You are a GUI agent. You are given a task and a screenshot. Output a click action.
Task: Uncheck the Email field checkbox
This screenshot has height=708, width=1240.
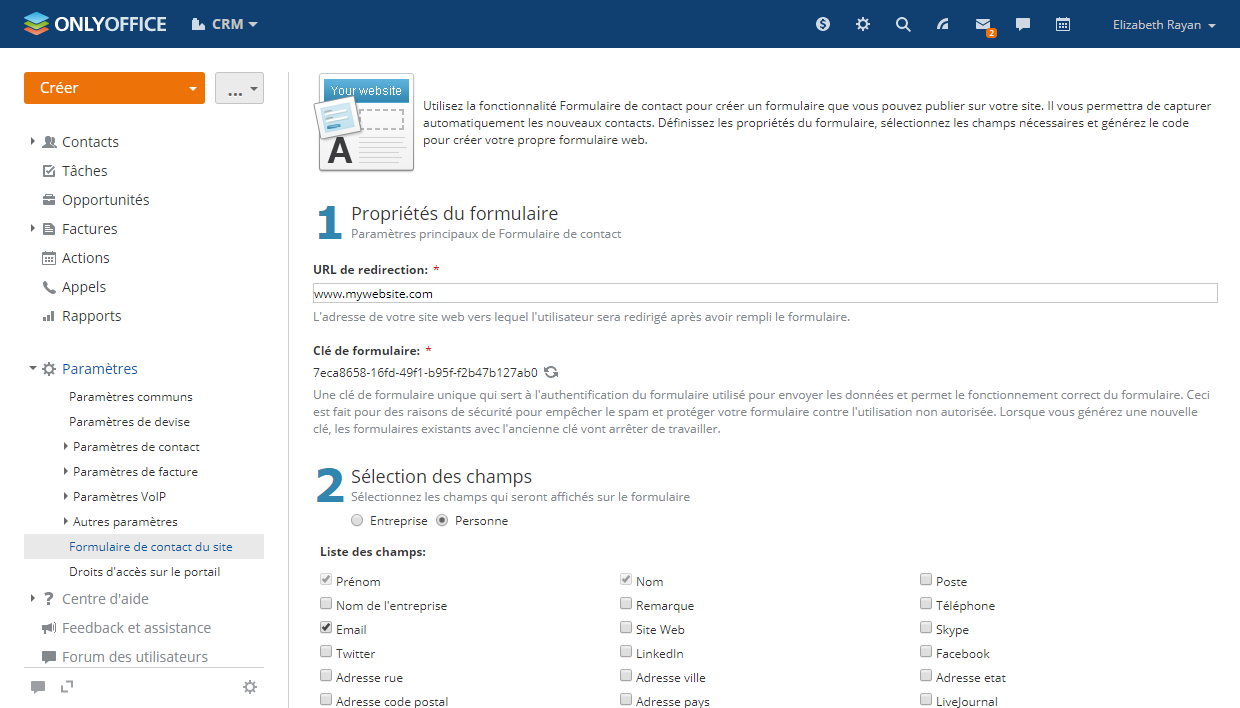coord(326,628)
